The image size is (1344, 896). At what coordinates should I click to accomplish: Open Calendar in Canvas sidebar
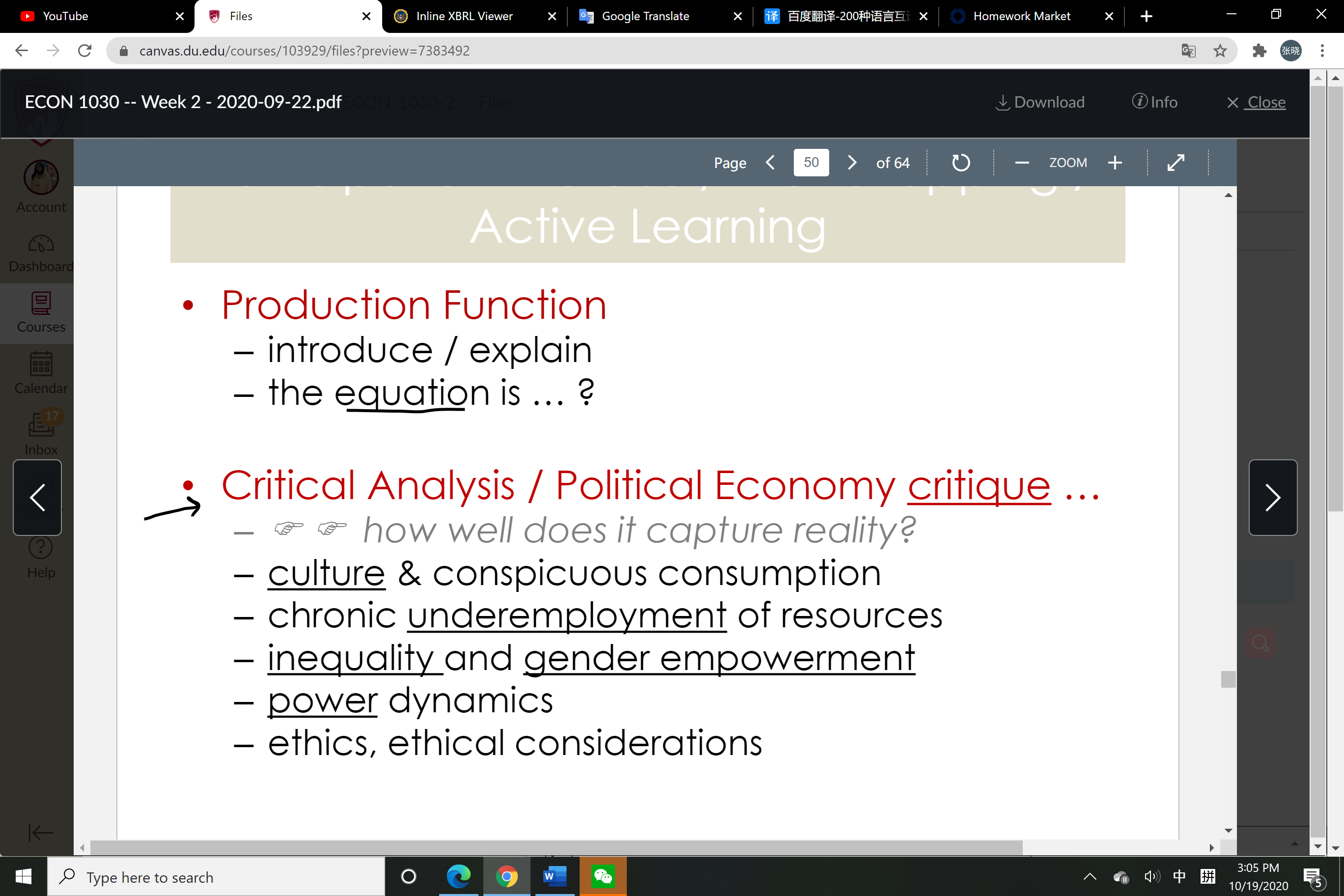coord(41,372)
